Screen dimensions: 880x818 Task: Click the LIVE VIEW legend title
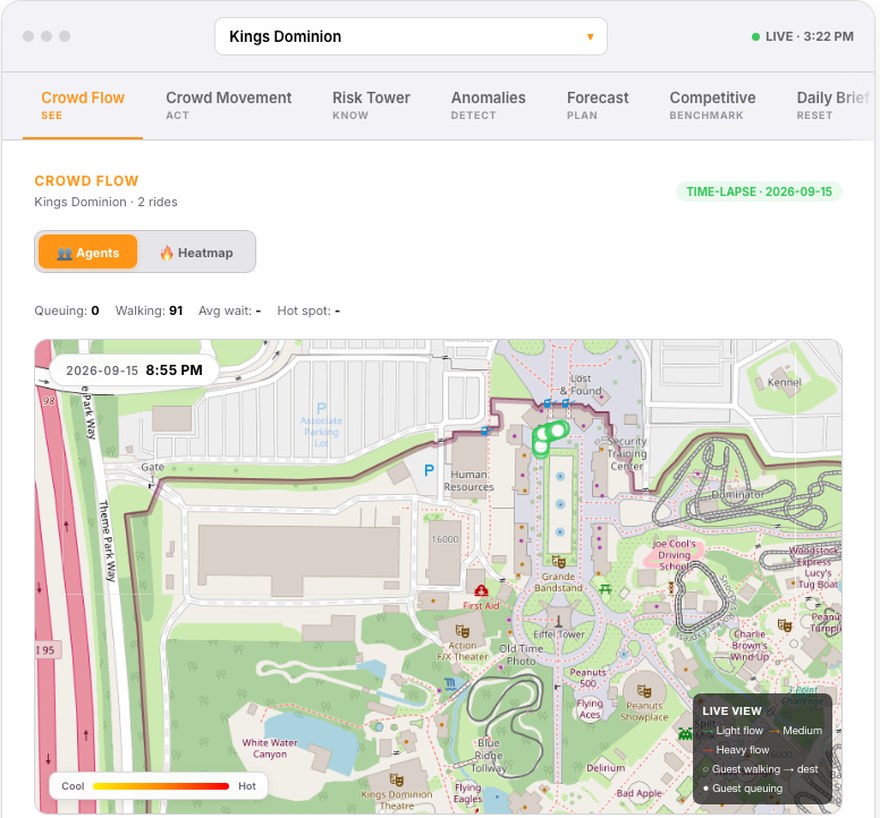point(732,711)
